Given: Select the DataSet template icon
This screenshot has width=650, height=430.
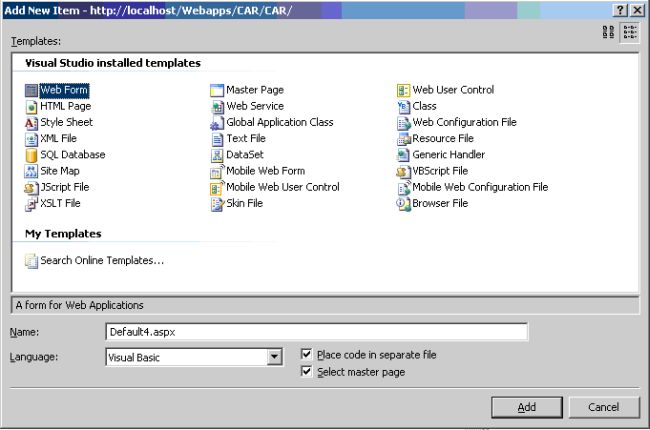Looking at the screenshot, I should (x=217, y=155).
